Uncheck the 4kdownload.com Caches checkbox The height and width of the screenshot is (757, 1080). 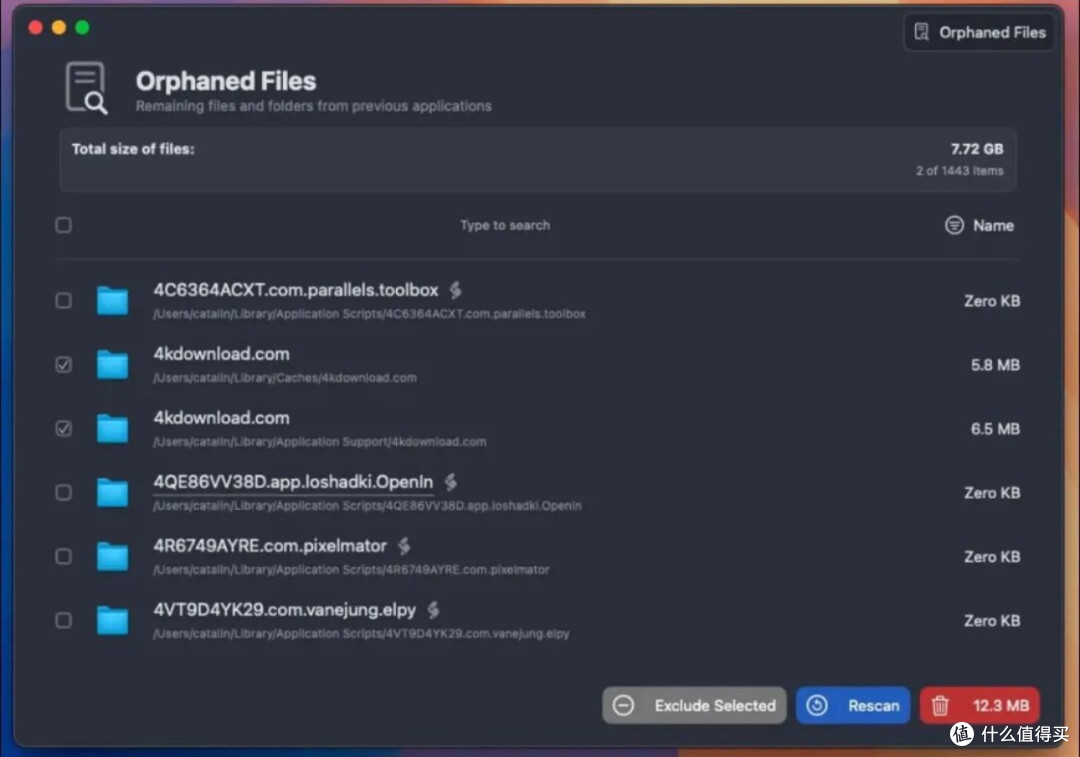(63, 364)
